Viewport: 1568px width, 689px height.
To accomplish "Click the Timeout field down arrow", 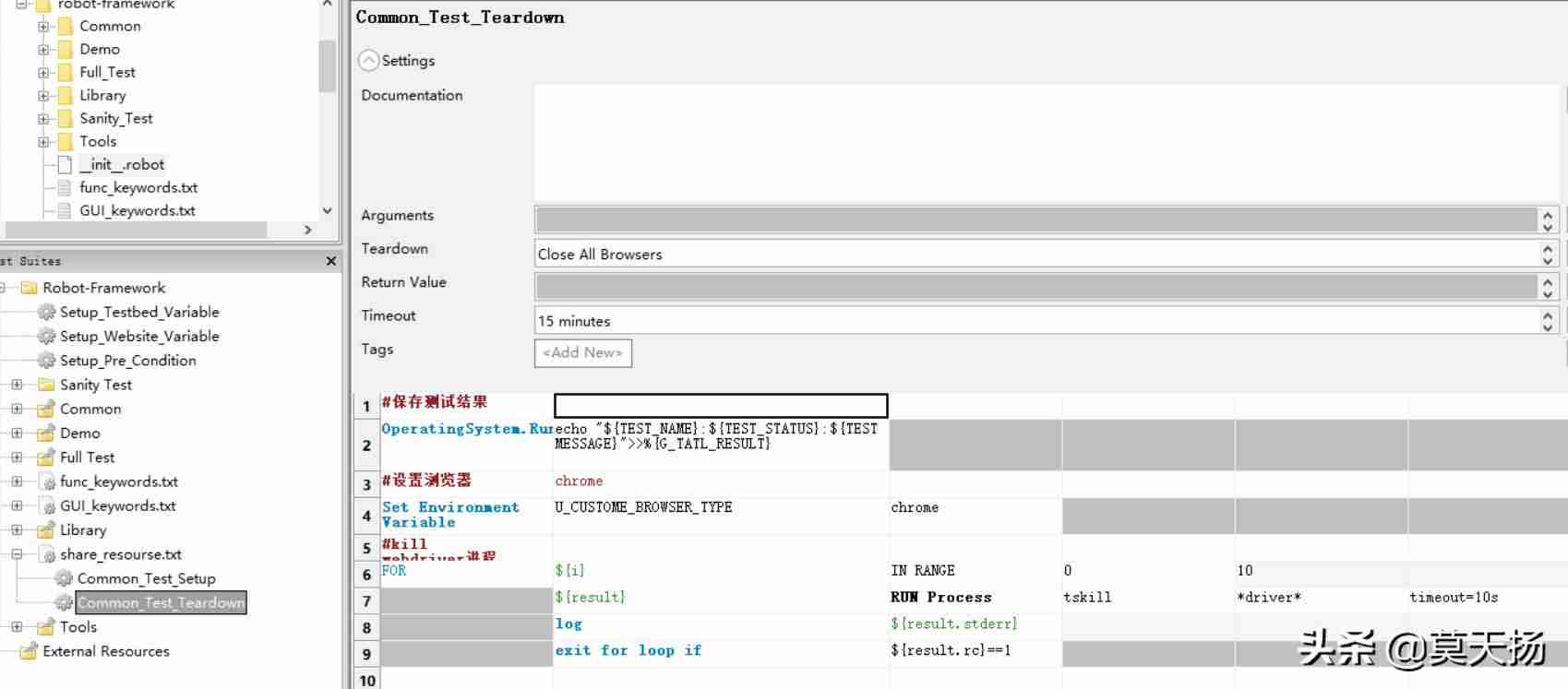I will (1548, 327).
